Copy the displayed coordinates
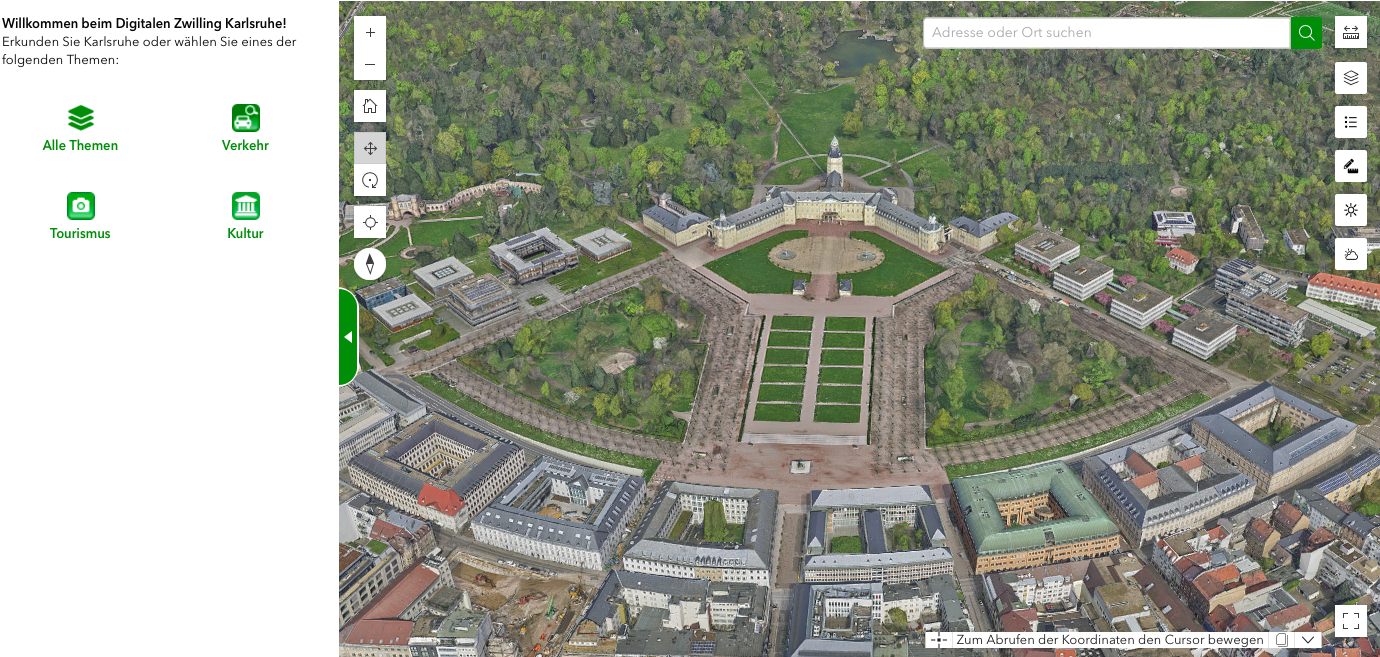The image size is (1380, 657). pos(1282,638)
